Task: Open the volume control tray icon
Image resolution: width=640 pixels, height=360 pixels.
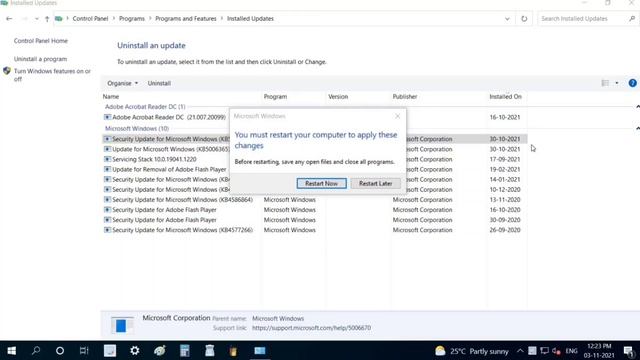Action: [x=556, y=351]
